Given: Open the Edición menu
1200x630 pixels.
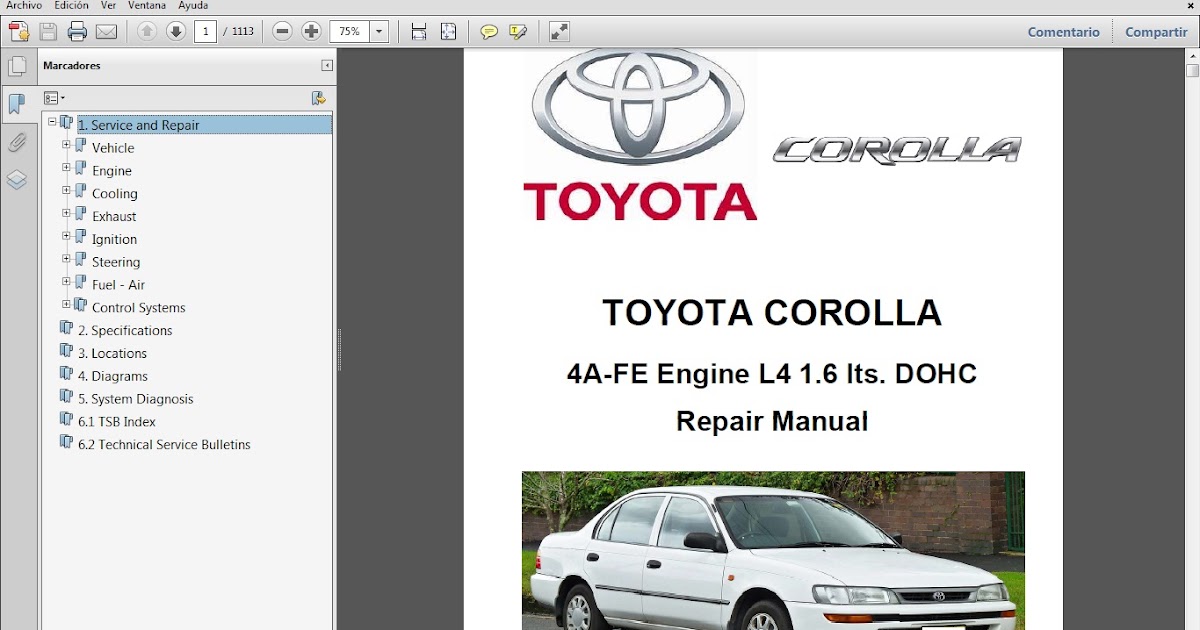Looking at the screenshot, I should (x=71, y=6).
